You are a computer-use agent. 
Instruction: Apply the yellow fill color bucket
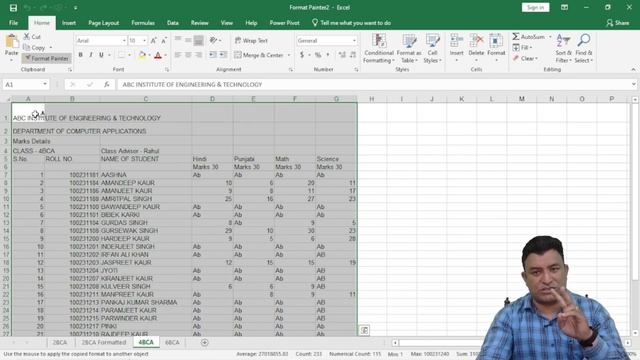point(142,55)
